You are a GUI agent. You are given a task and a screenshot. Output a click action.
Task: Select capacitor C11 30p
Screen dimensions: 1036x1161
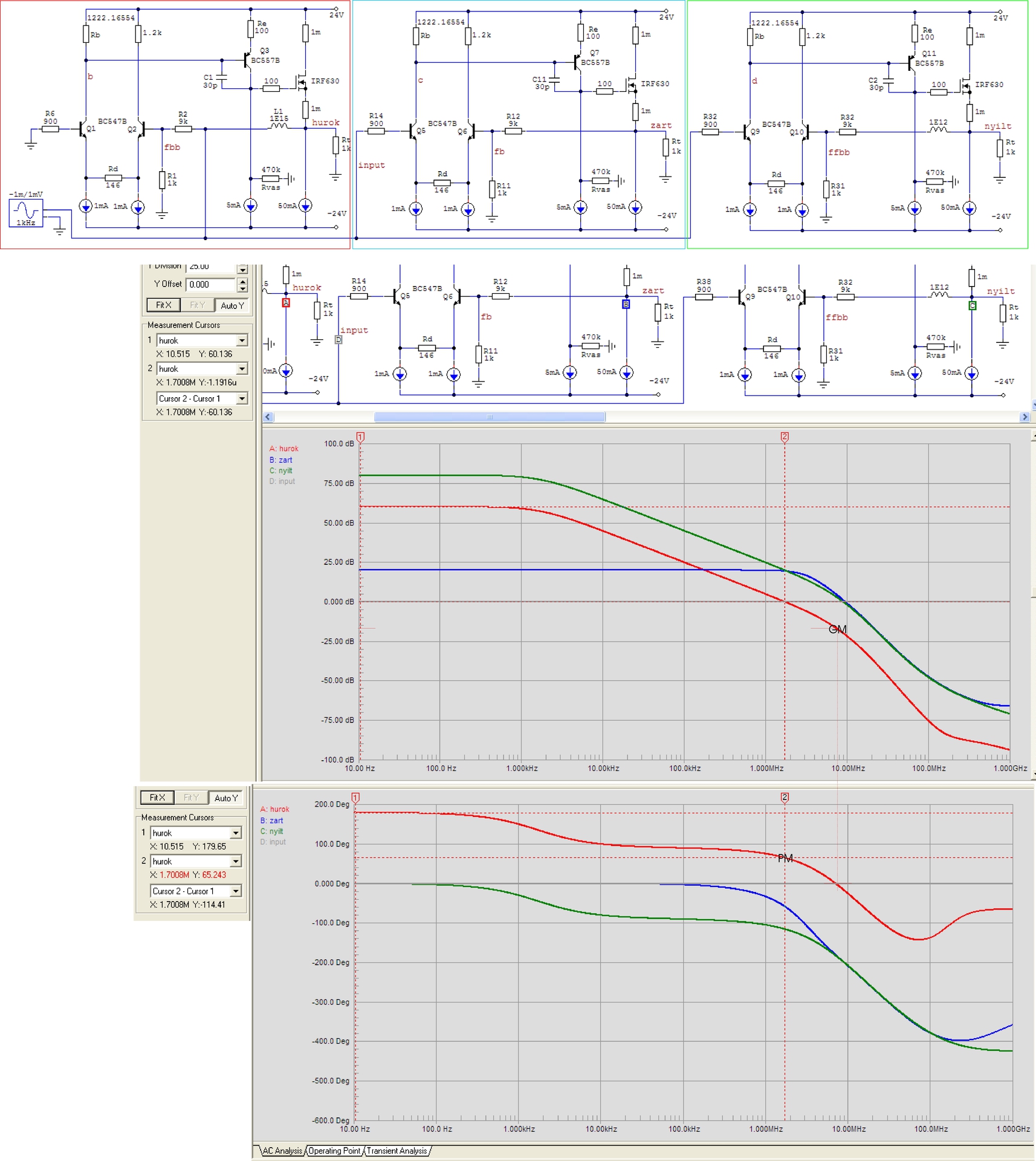554,80
